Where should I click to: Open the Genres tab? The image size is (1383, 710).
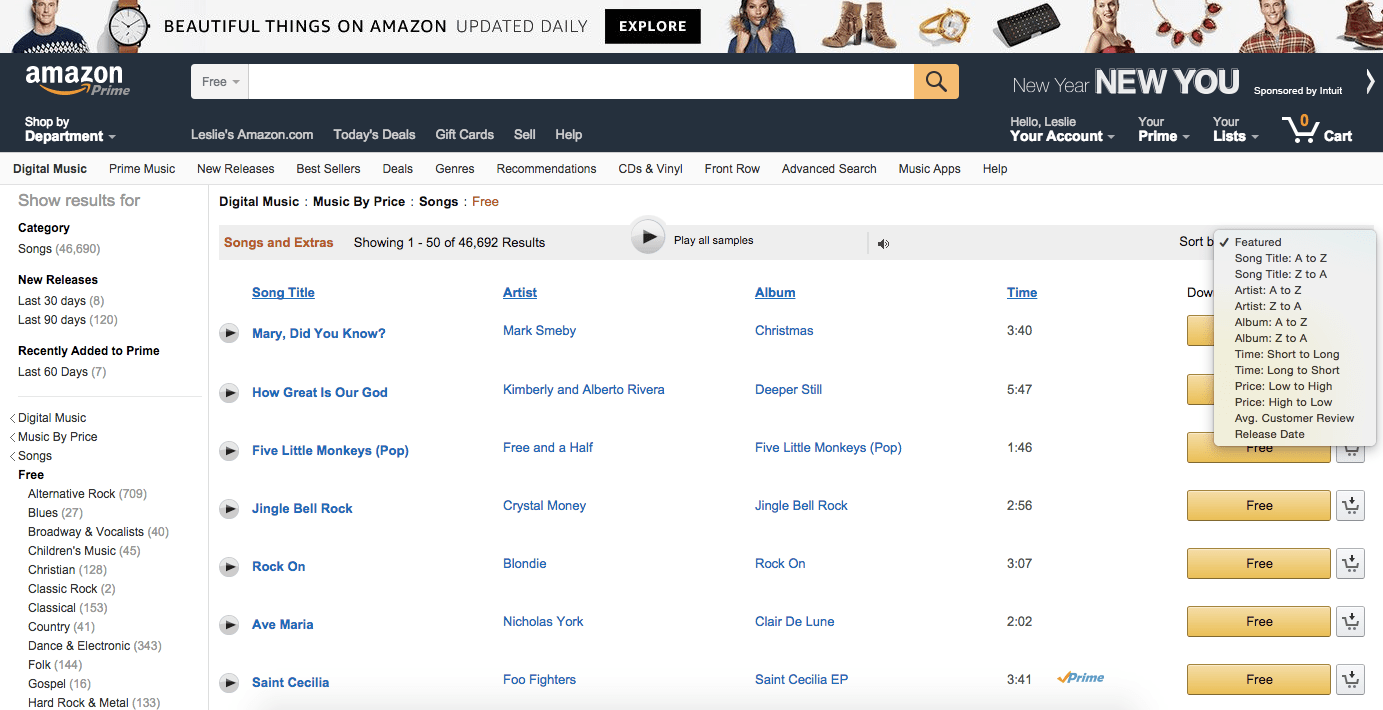455,169
